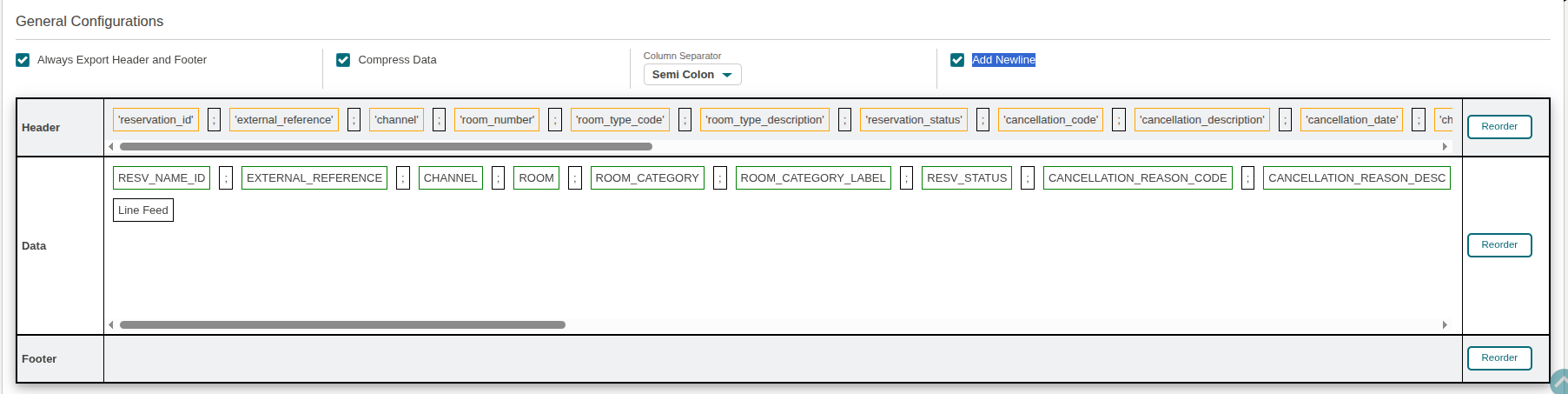Click the CANCELLATION_REASON_CODE data field
Screen dimensions: 1568x394
tap(1137, 178)
